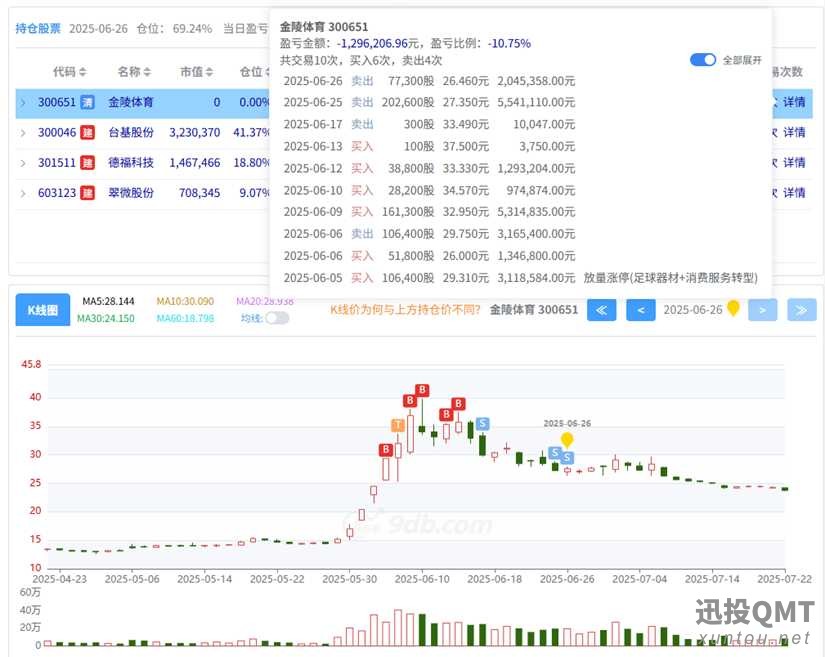Jump to earliest date with « button
The width and height of the screenshot is (825, 657).
point(601,310)
